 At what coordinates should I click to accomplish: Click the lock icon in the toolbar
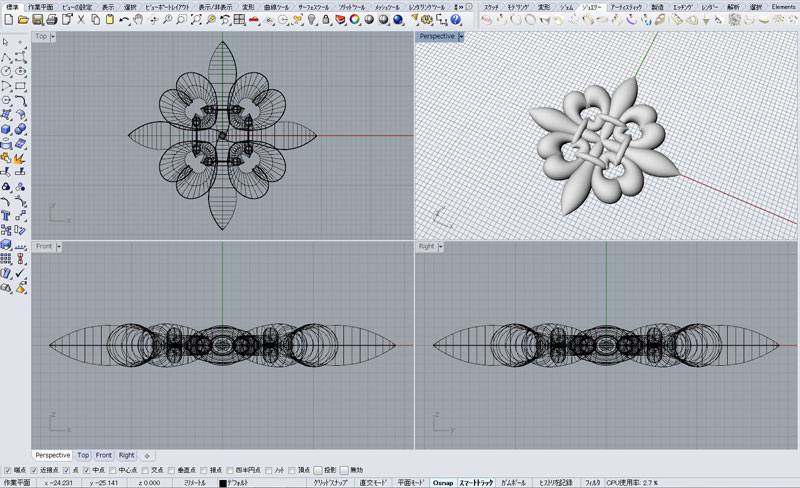pyautogui.click(x=326, y=20)
